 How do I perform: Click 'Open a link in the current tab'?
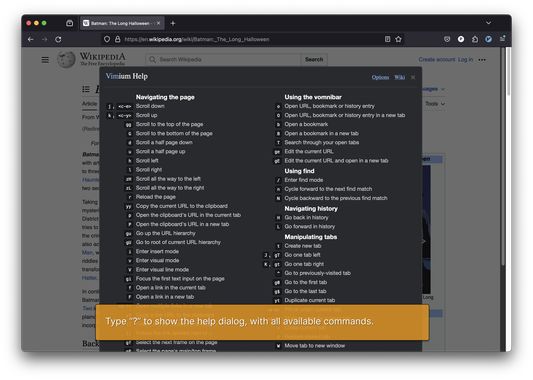171,288
